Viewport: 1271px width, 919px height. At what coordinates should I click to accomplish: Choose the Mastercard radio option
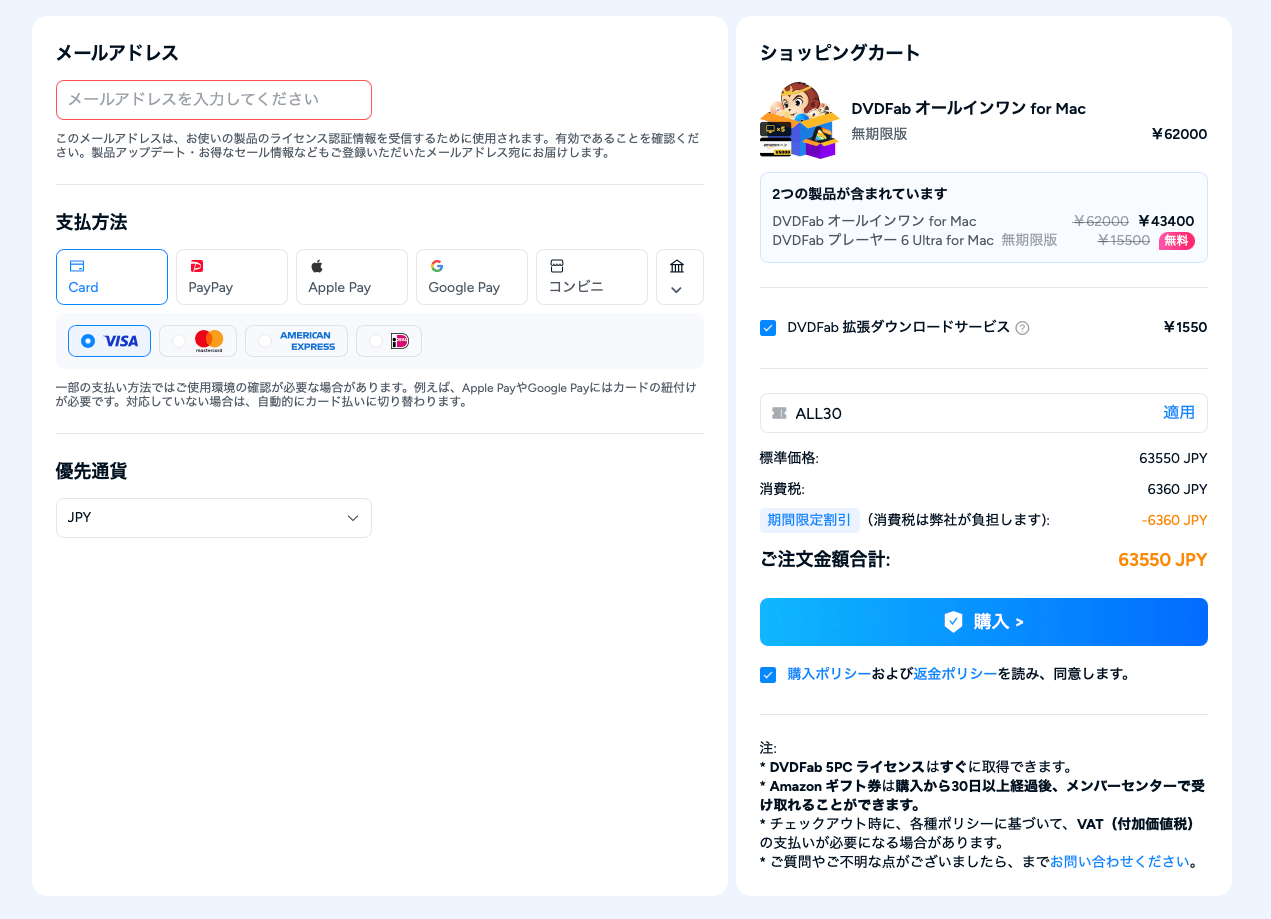coord(198,341)
